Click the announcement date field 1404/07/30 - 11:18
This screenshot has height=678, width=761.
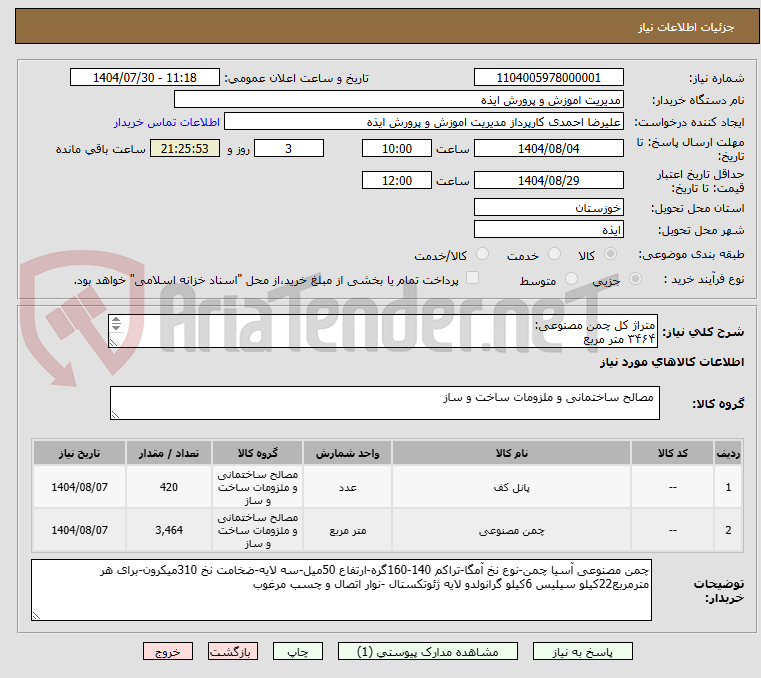coord(145,77)
